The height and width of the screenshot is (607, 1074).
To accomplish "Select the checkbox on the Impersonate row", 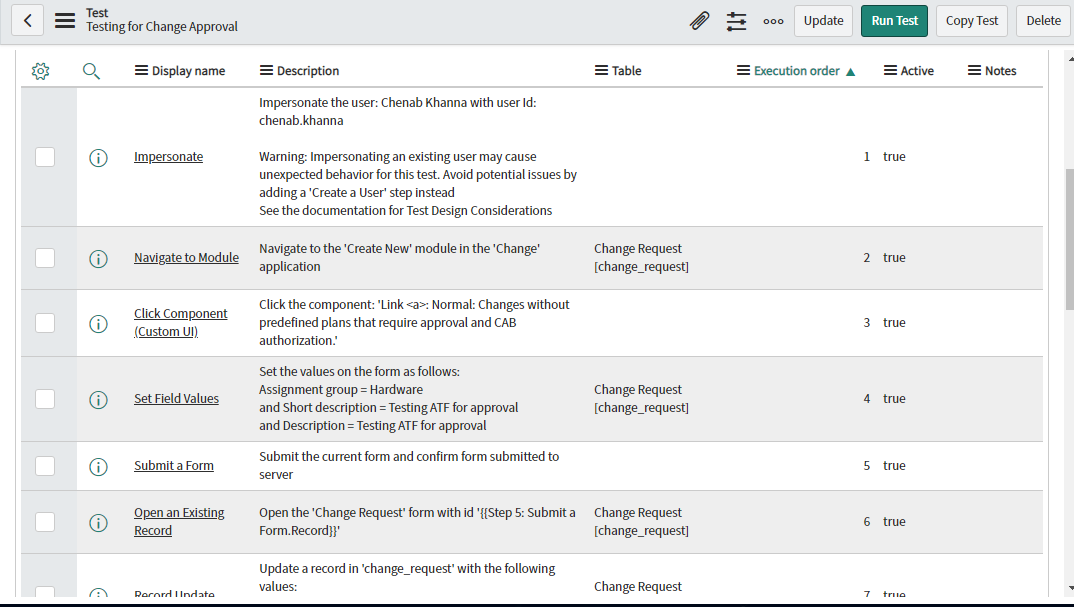I will (x=44, y=157).
